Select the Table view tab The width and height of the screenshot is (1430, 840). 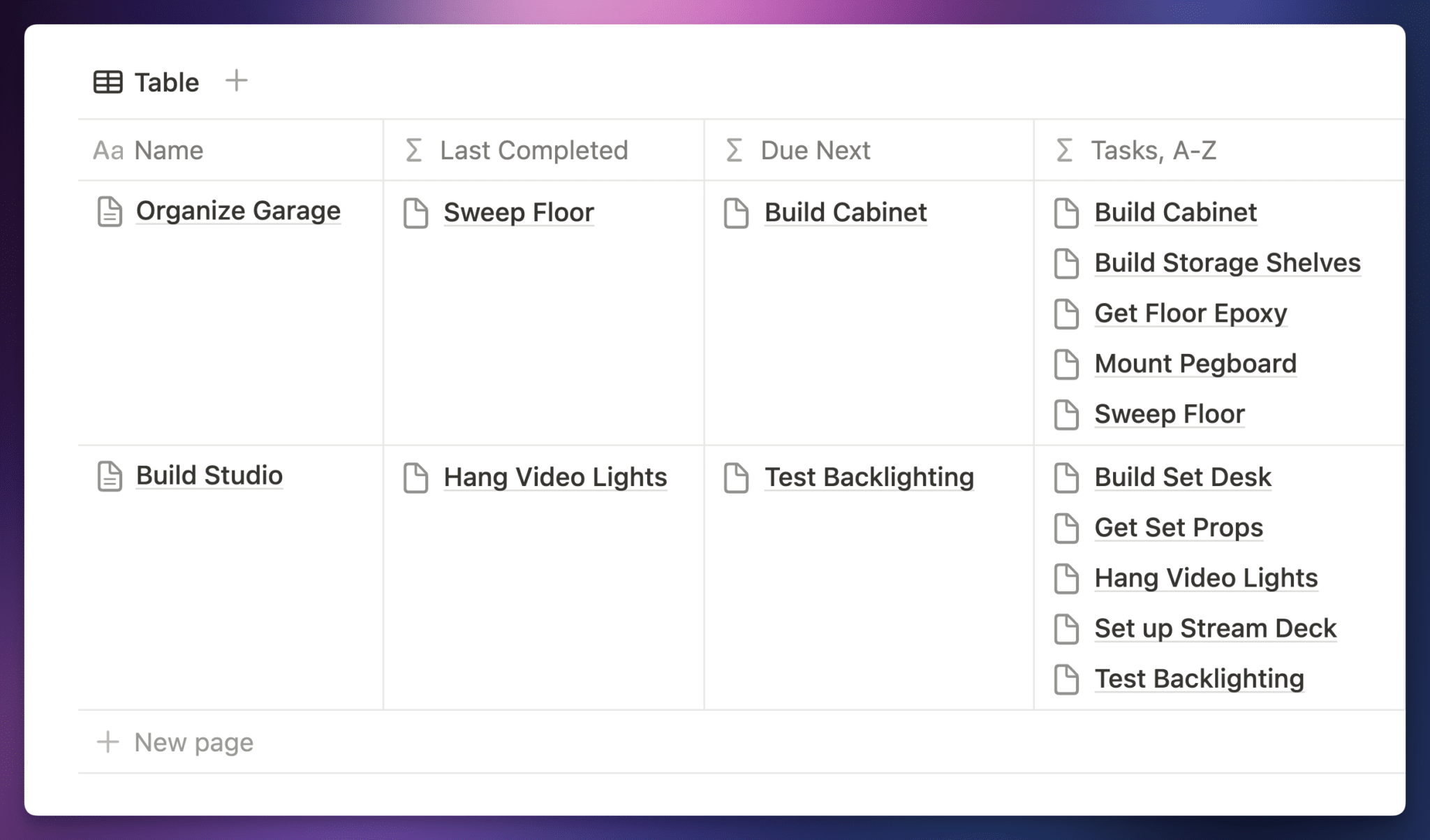coord(166,82)
